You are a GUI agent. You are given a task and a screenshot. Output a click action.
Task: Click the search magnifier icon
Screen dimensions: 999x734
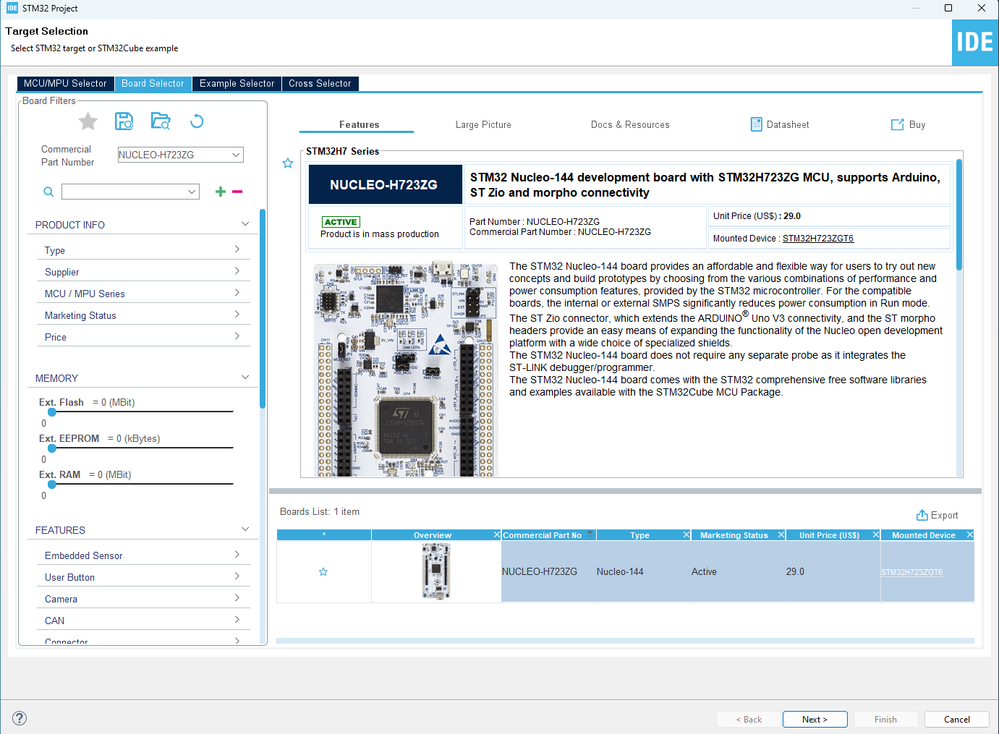[48, 192]
